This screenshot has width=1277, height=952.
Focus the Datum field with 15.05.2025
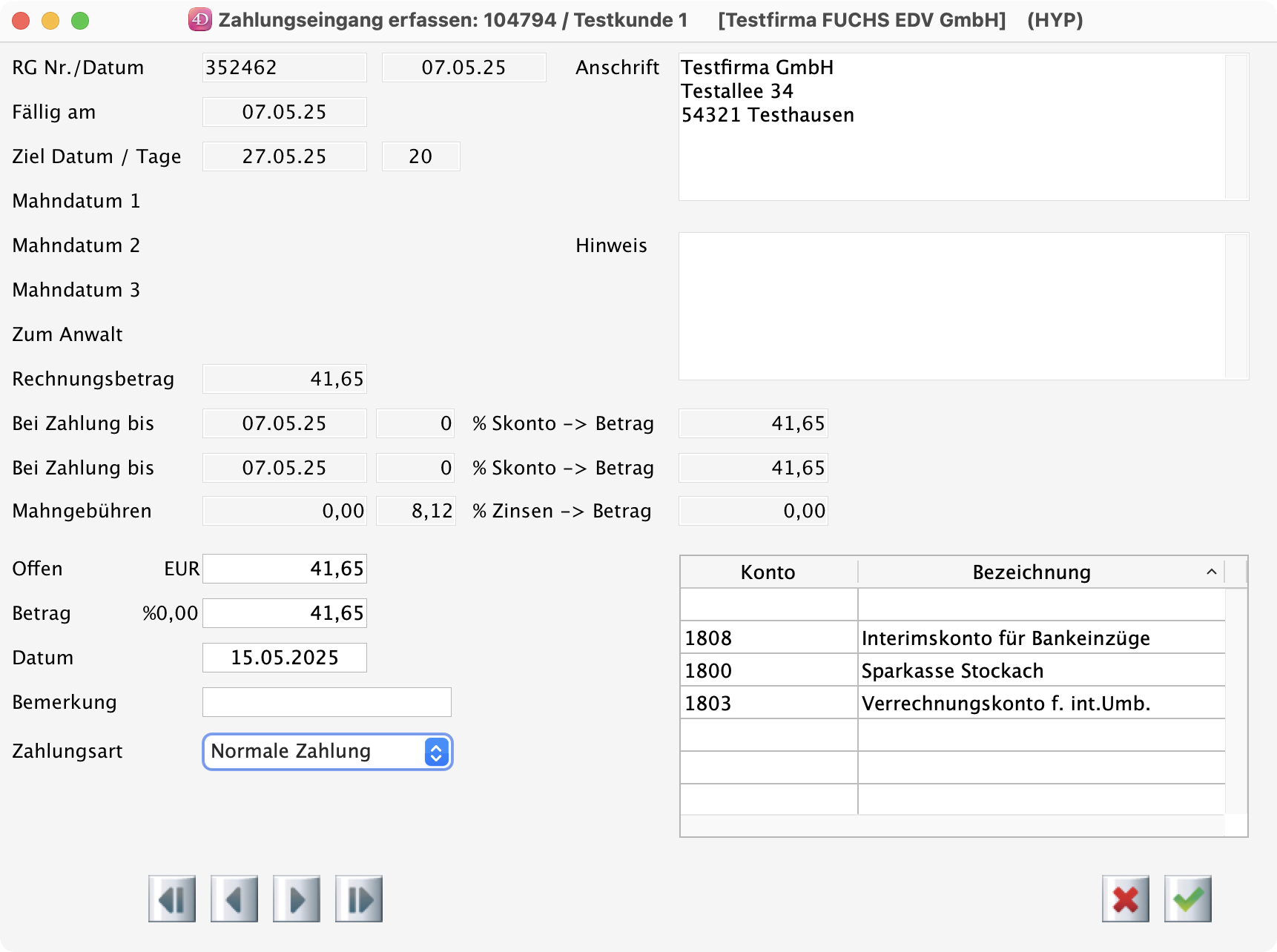click(x=285, y=658)
